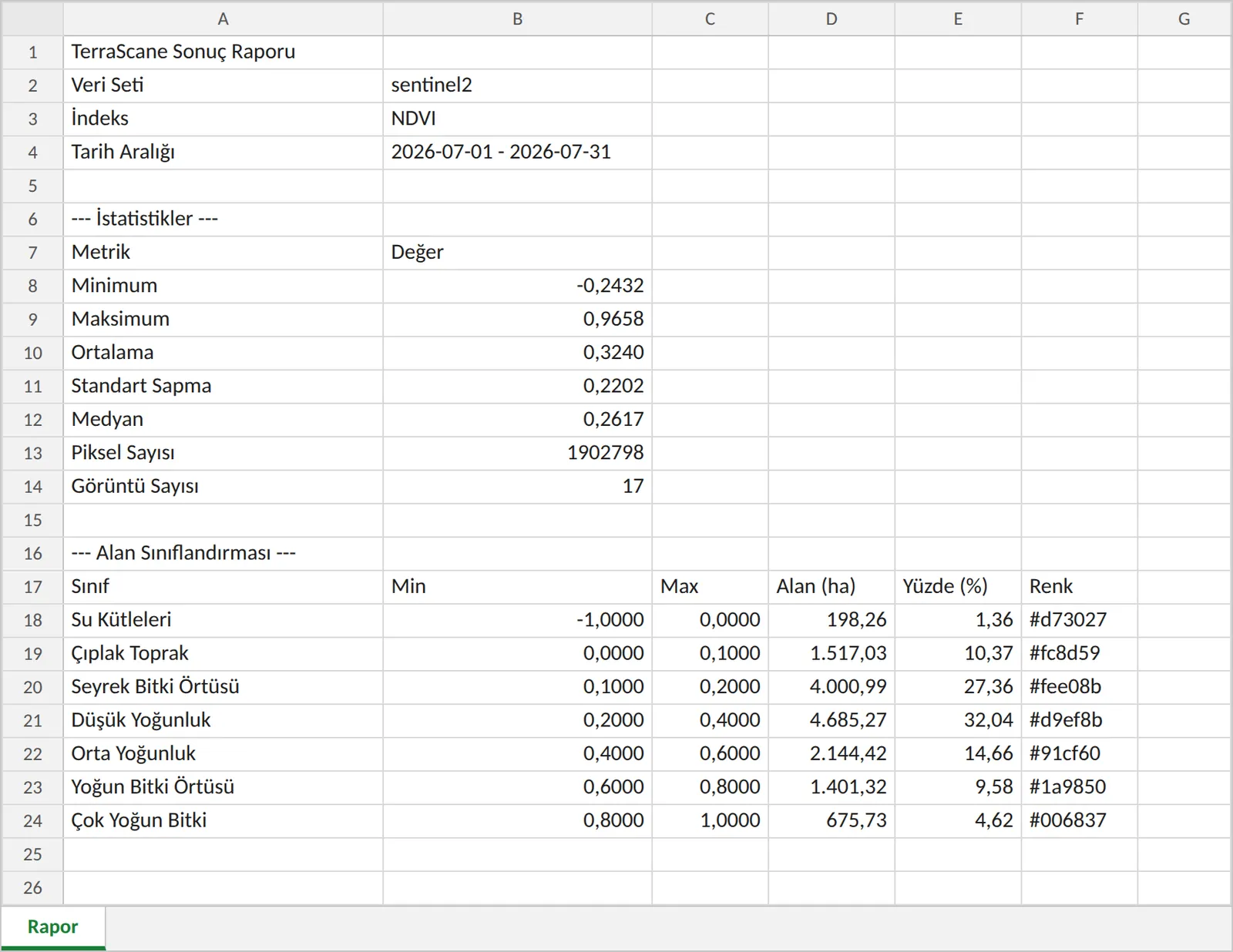This screenshot has height=952, width=1233.
Task: Select the percent value '9,58'
Action: [958, 788]
